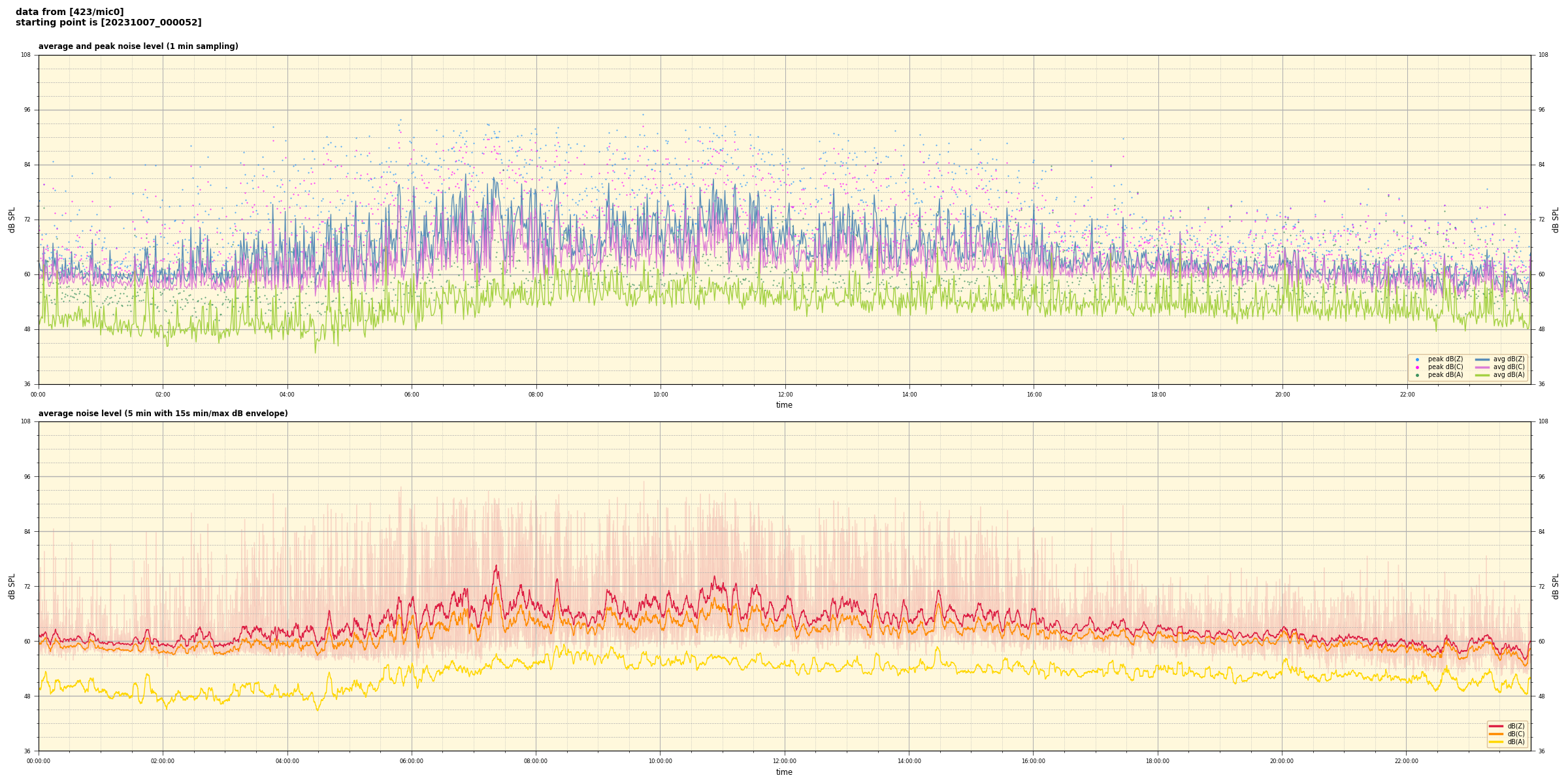Viewport: 1568px width, 784px height.
Task: Click the top chart's 'time' axis label
Action: (x=784, y=405)
